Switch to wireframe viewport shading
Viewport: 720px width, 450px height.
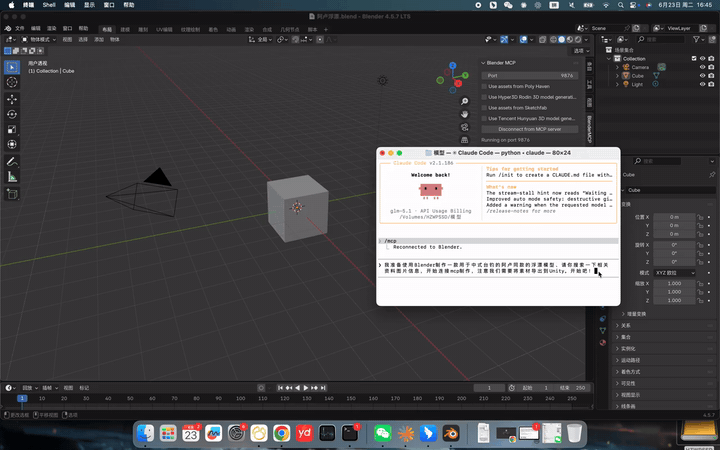coord(554,39)
